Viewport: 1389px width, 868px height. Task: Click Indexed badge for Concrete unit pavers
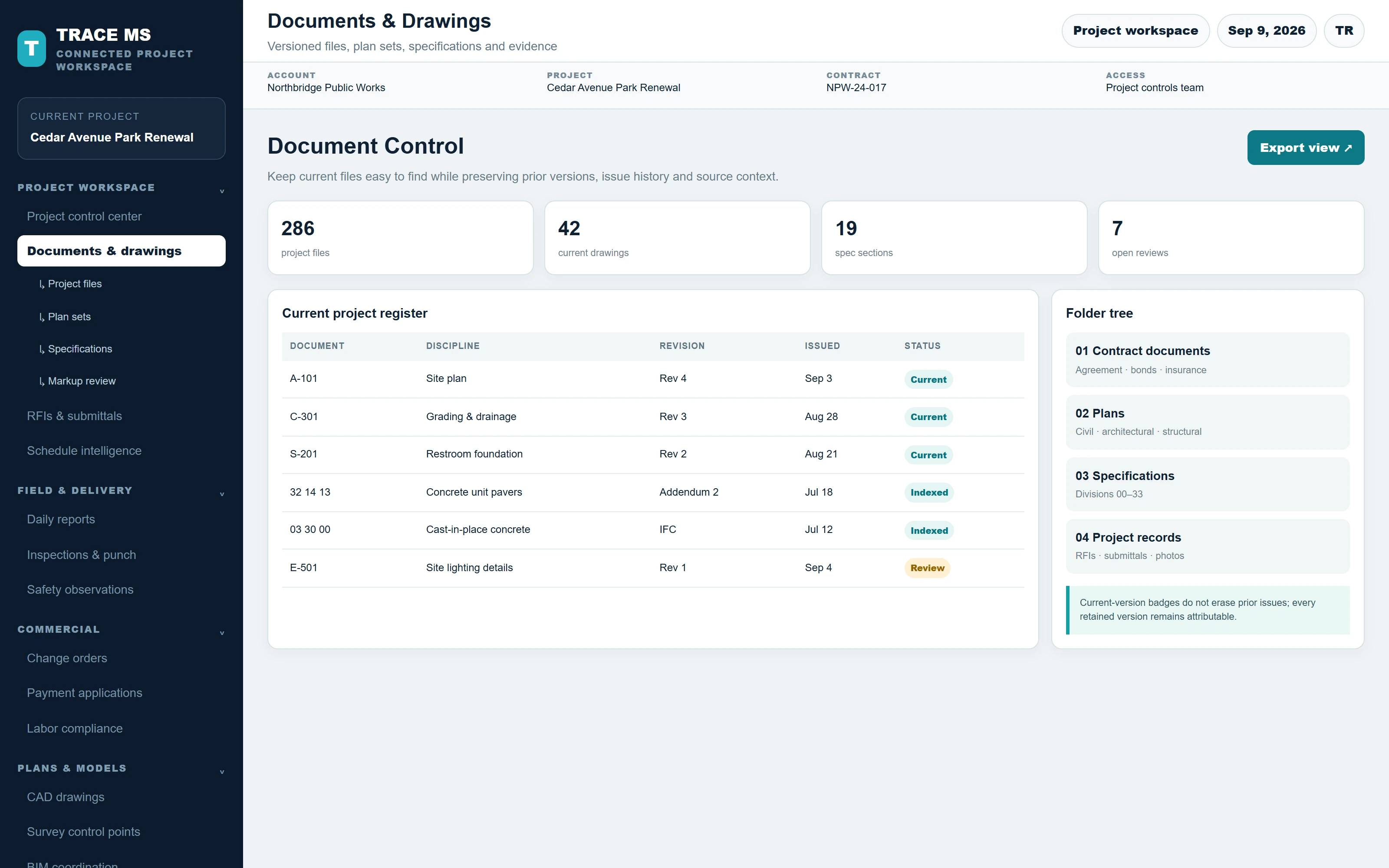[x=929, y=493]
